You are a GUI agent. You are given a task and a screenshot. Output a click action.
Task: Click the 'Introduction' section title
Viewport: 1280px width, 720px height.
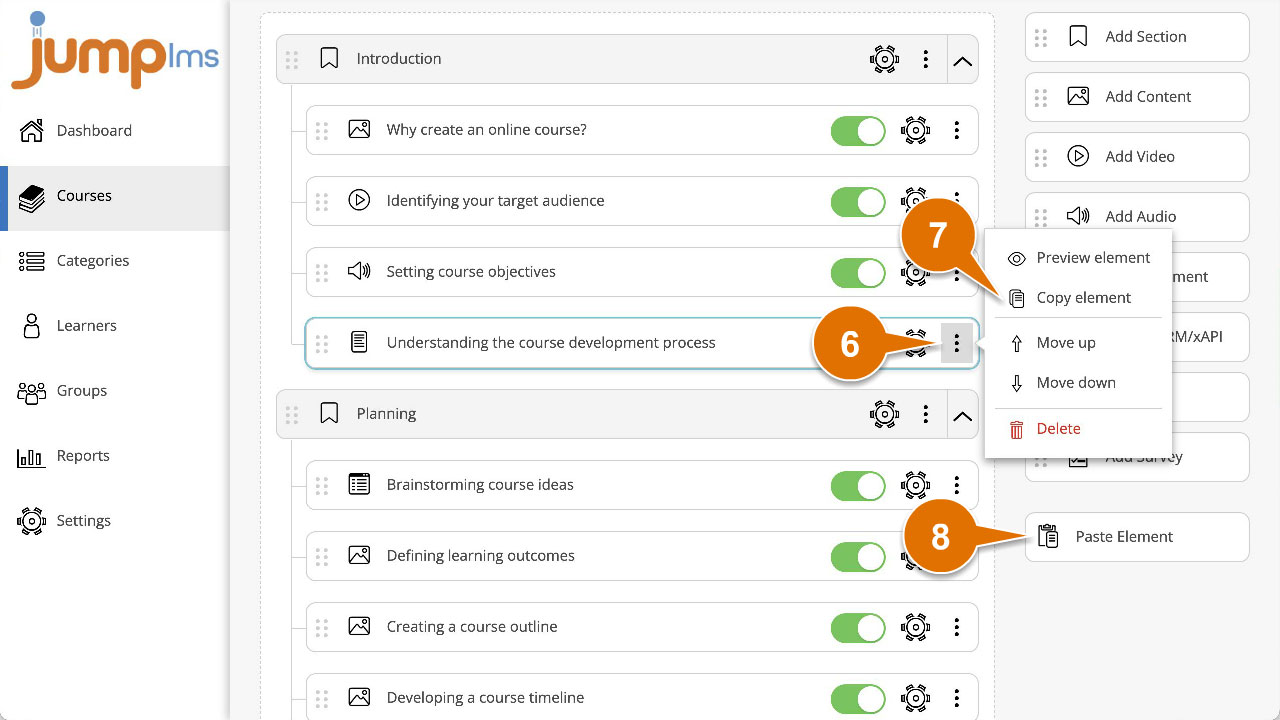click(399, 59)
